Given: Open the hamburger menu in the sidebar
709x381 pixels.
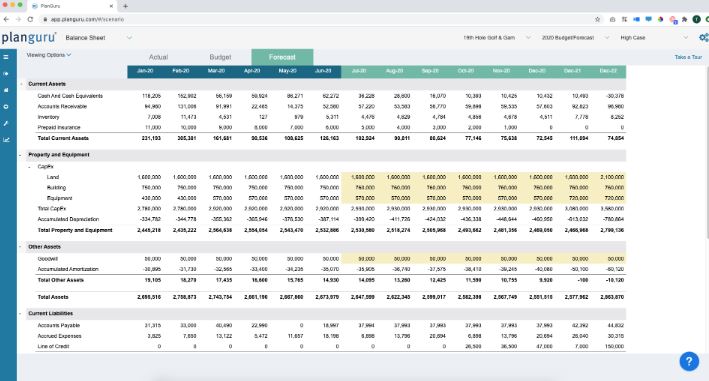Looking at the screenshot, I should (6, 57).
